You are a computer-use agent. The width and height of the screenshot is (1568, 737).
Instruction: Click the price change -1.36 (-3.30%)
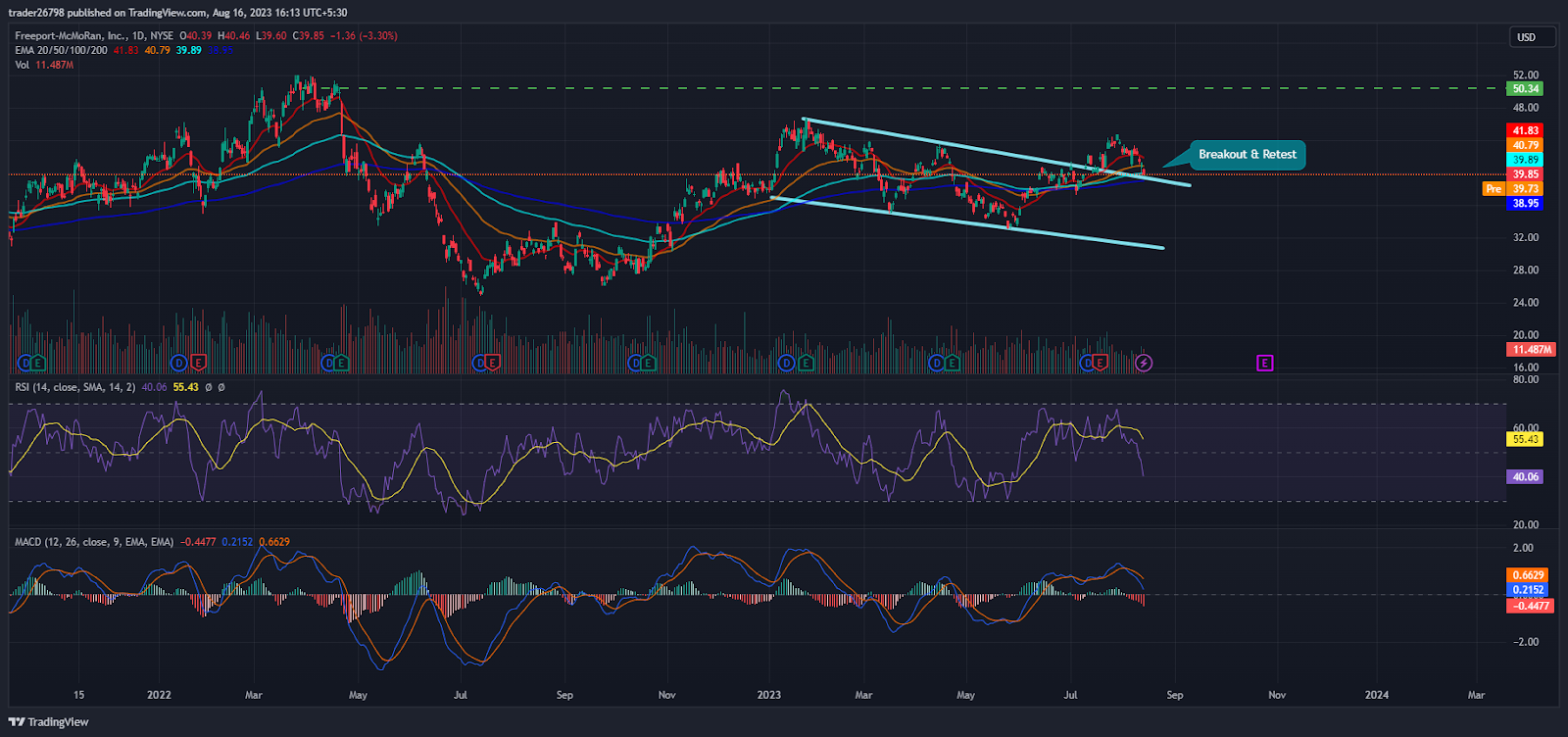[x=364, y=36]
